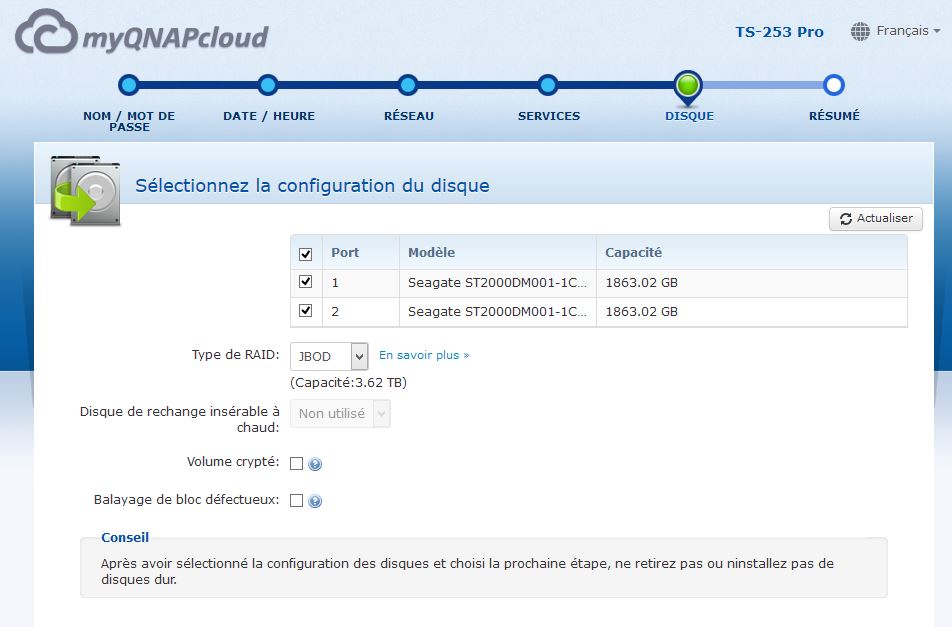The image size is (952, 627).
Task: Click the TS-253 Pro model name
Action: pos(780,32)
